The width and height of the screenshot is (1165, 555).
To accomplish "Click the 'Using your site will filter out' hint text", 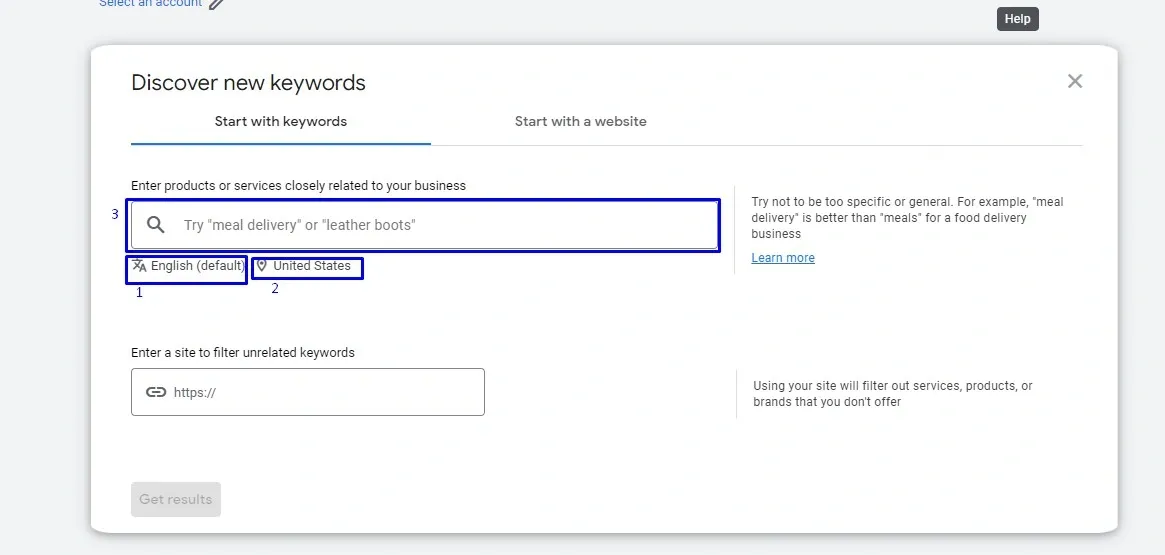I will (x=893, y=394).
